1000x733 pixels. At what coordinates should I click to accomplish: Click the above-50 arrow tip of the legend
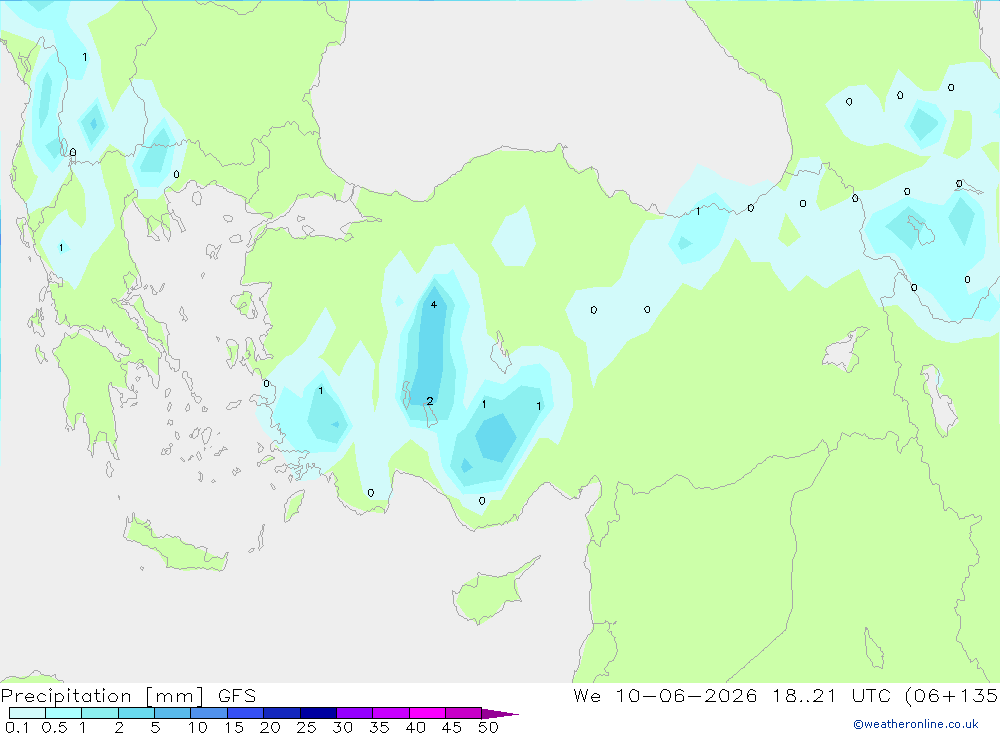click(499, 714)
